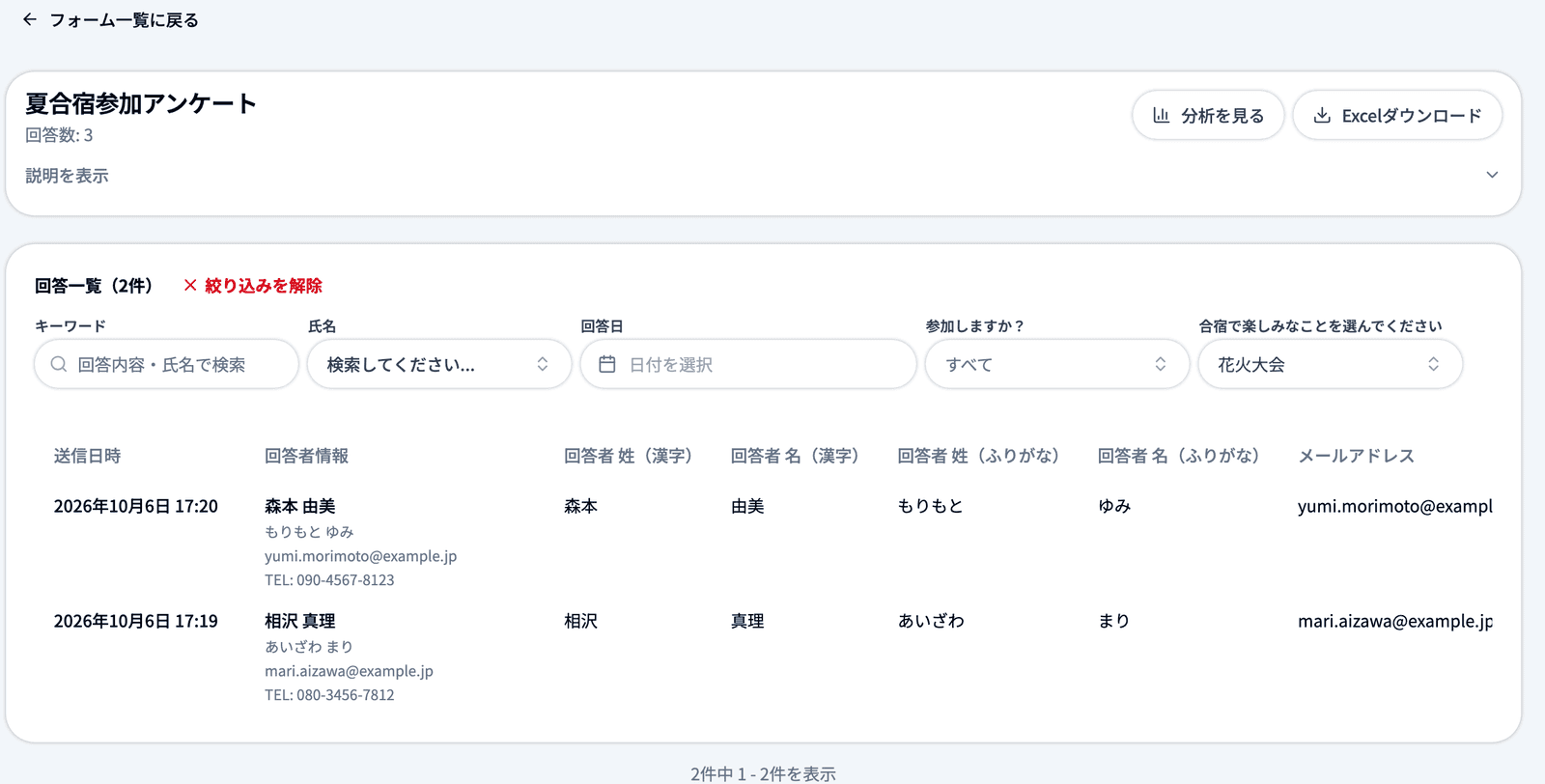Click the up-down arrows in 花火大会 dropdown

pyautogui.click(x=1434, y=364)
